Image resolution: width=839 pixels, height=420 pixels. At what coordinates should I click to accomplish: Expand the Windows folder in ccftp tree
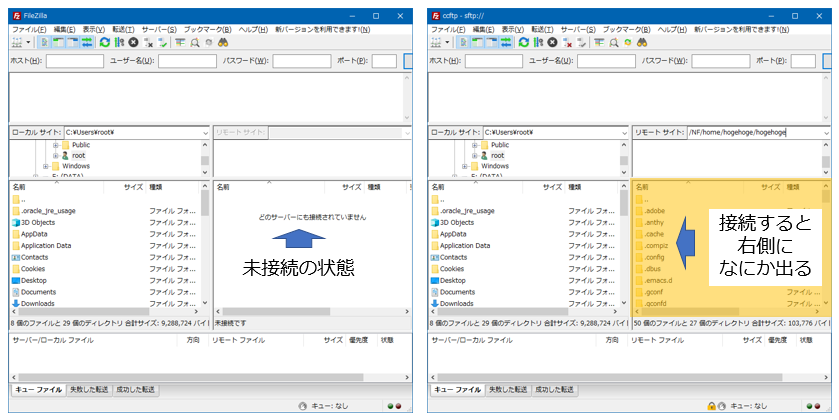(465, 166)
